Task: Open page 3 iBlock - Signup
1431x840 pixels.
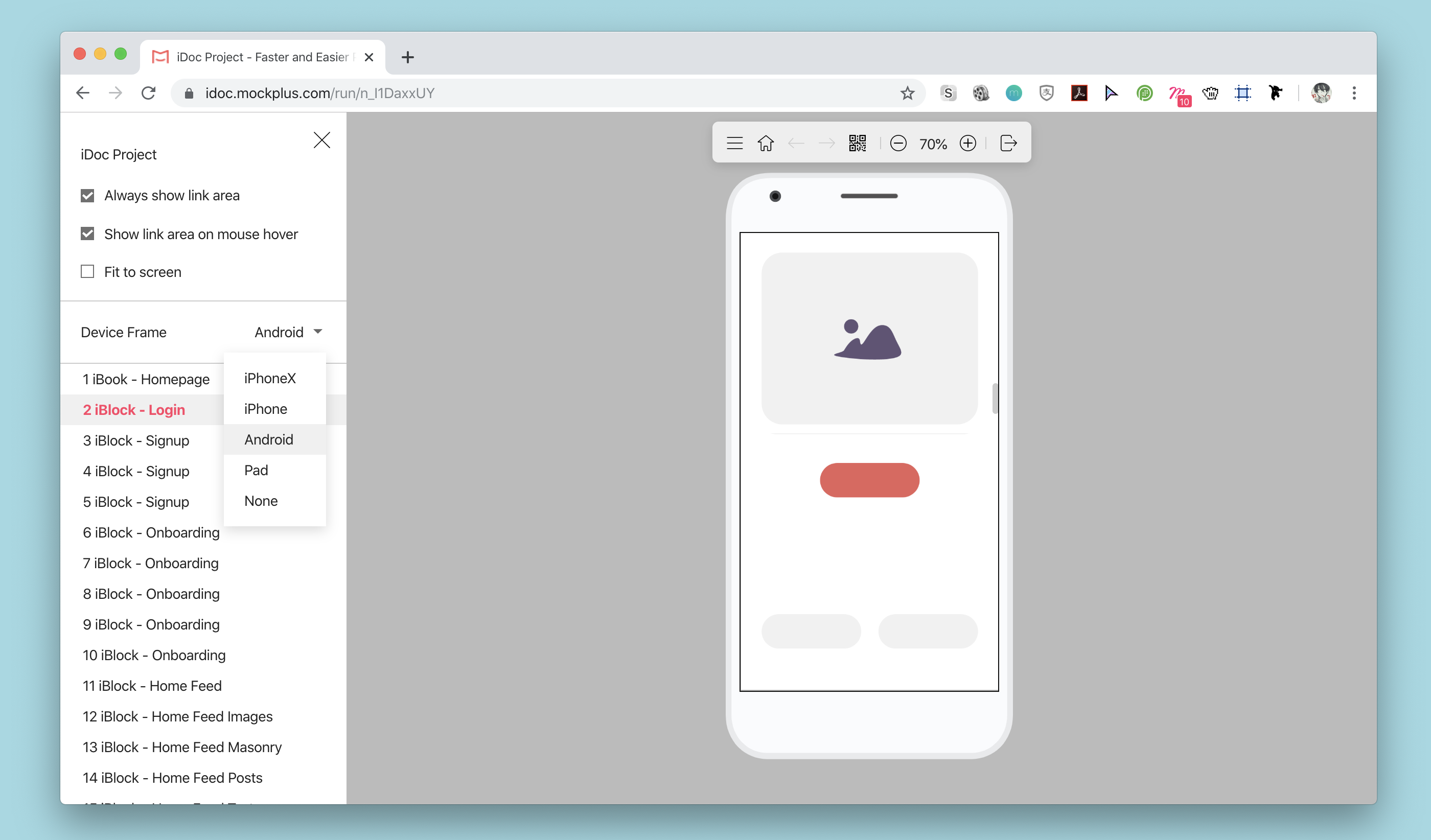Action: tap(136, 440)
